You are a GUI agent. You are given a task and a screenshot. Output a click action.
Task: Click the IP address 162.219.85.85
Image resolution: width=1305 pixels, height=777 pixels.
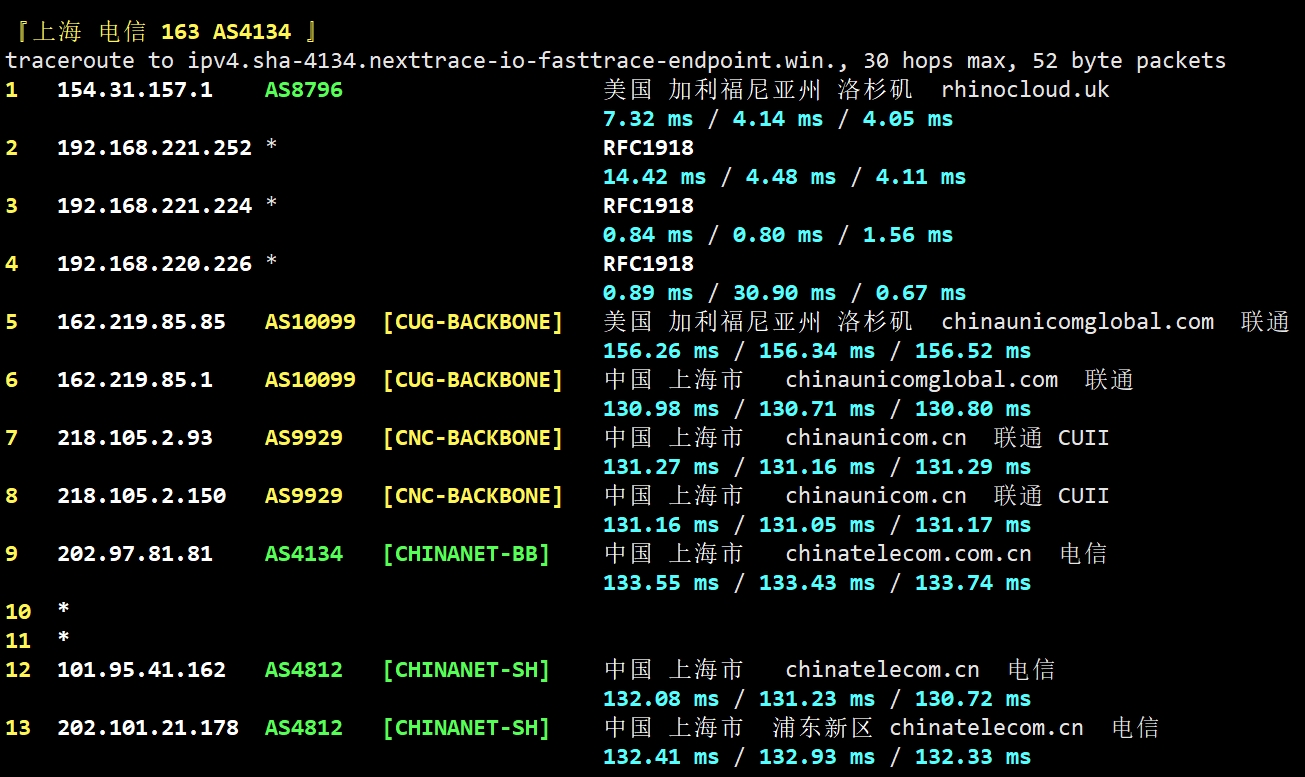pos(141,322)
